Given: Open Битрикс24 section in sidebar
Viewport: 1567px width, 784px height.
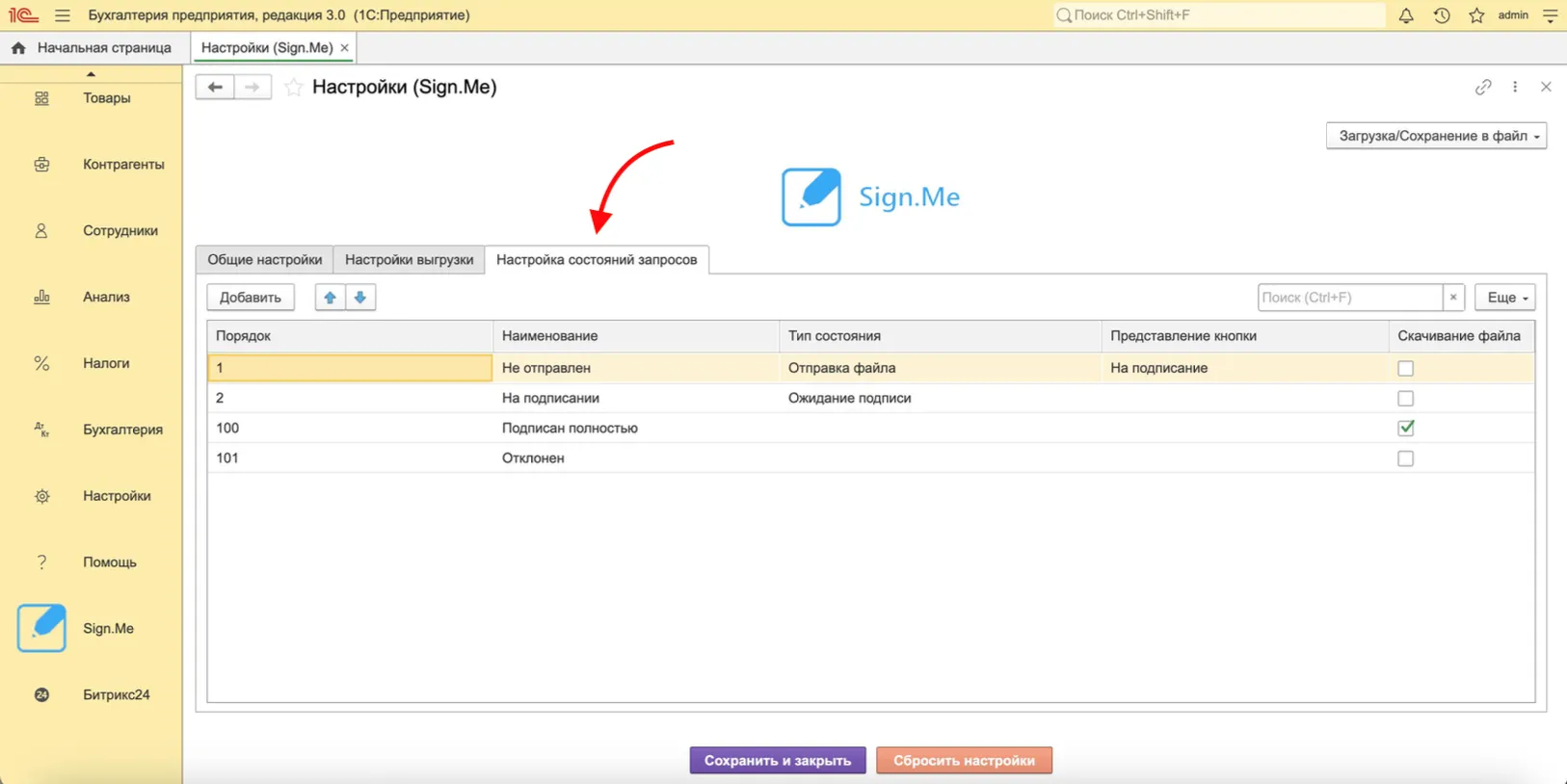Looking at the screenshot, I should tap(91, 694).
